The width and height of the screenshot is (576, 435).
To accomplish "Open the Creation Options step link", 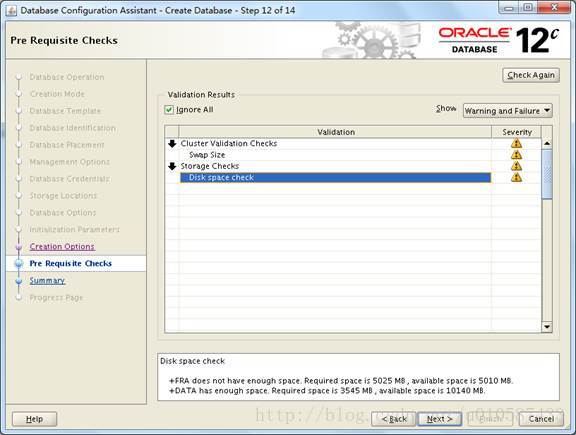I will pyautogui.click(x=62, y=247).
